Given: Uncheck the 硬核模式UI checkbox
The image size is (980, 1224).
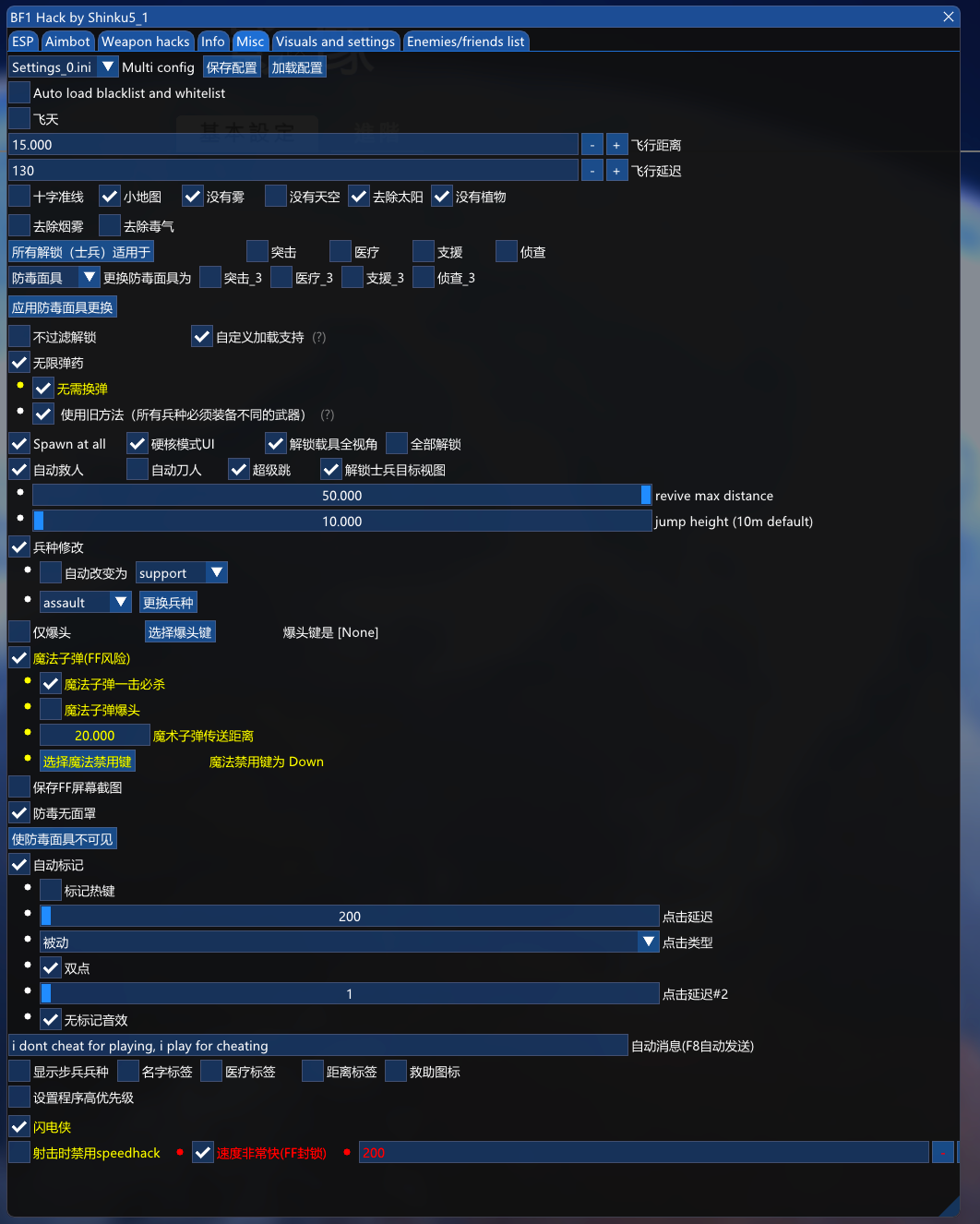Looking at the screenshot, I should tap(137, 444).
